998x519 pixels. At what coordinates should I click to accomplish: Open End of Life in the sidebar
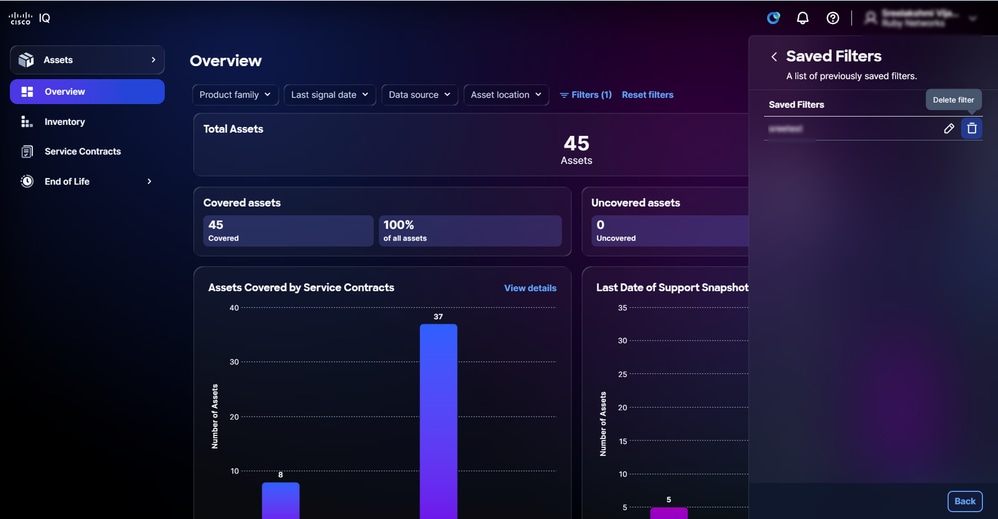tap(67, 181)
